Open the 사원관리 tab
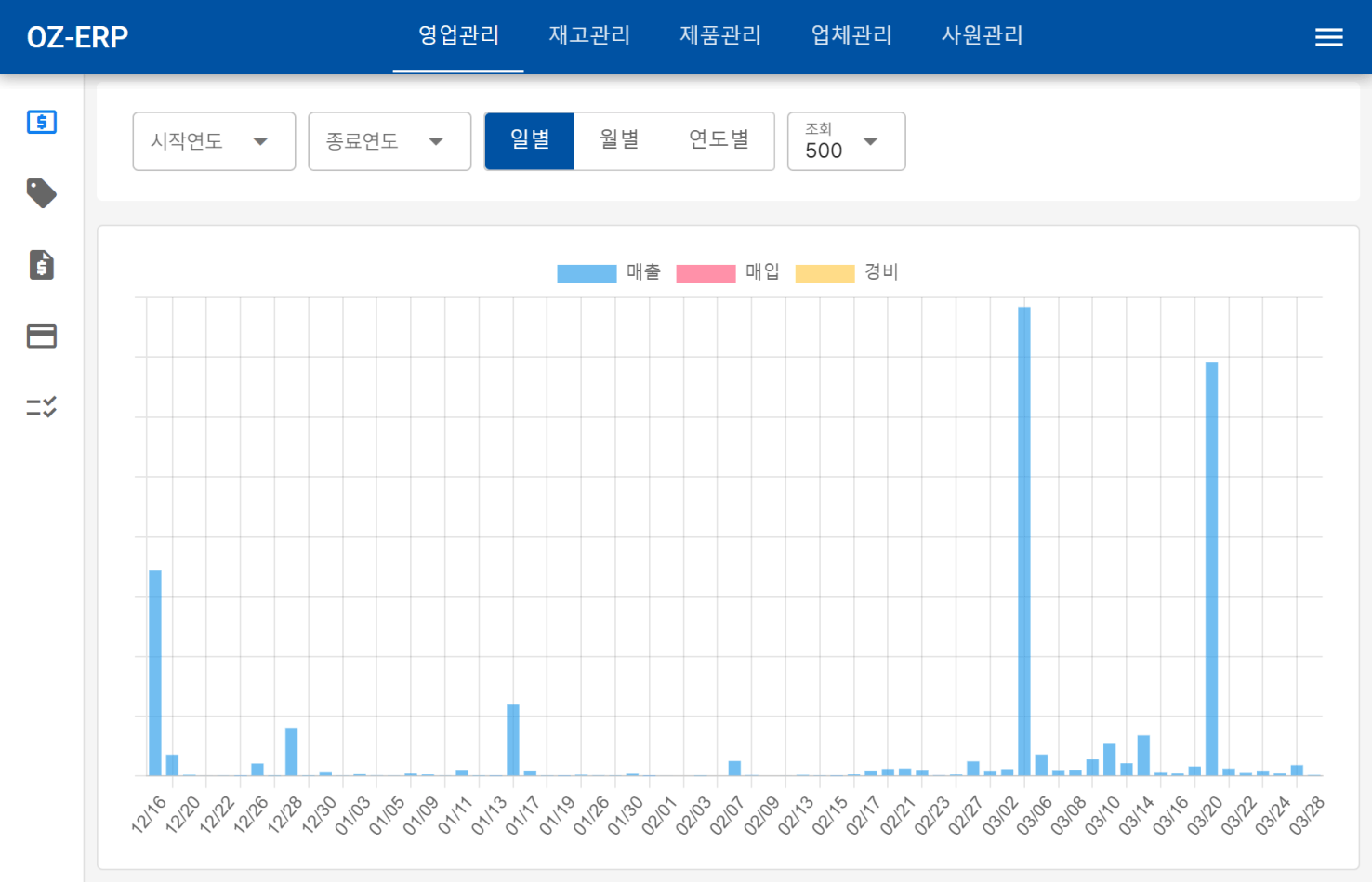This screenshot has width=1372, height=882. pyautogui.click(x=982, y=36)
